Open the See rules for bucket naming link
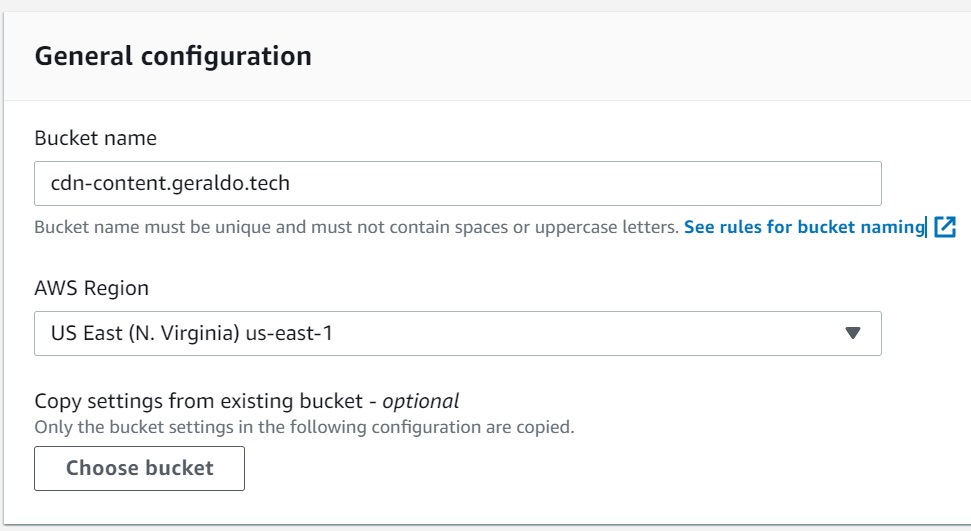This screenshot has height=531, width=971. click(803, 227)
